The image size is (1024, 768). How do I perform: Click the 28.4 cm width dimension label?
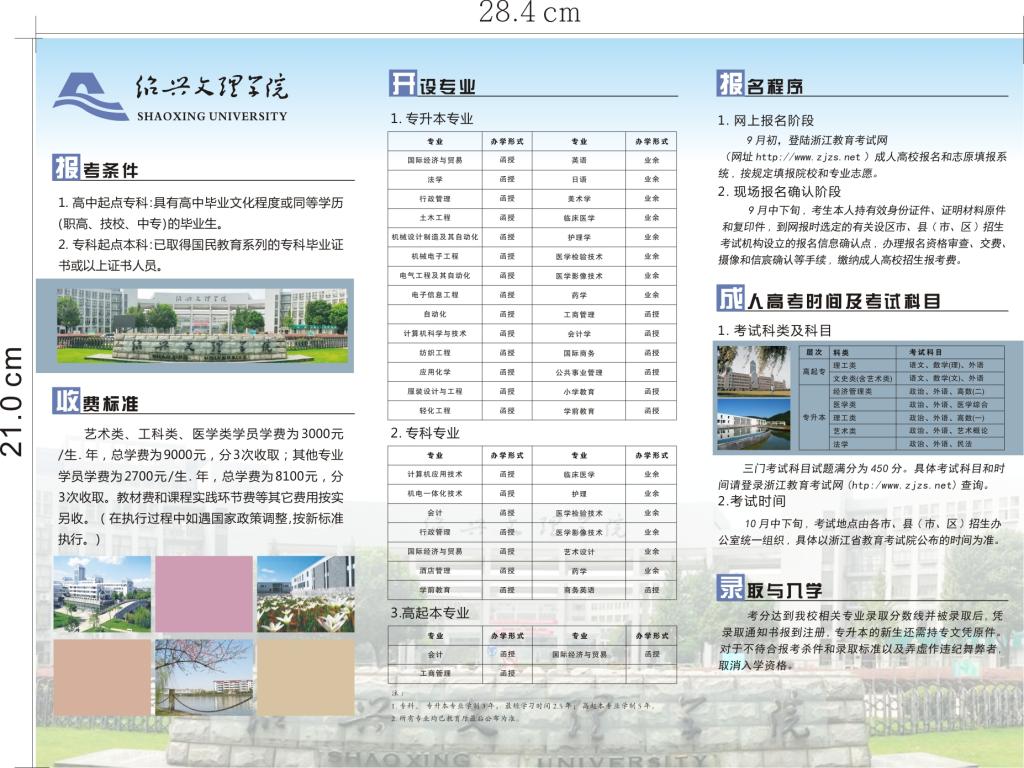[529, 12]
